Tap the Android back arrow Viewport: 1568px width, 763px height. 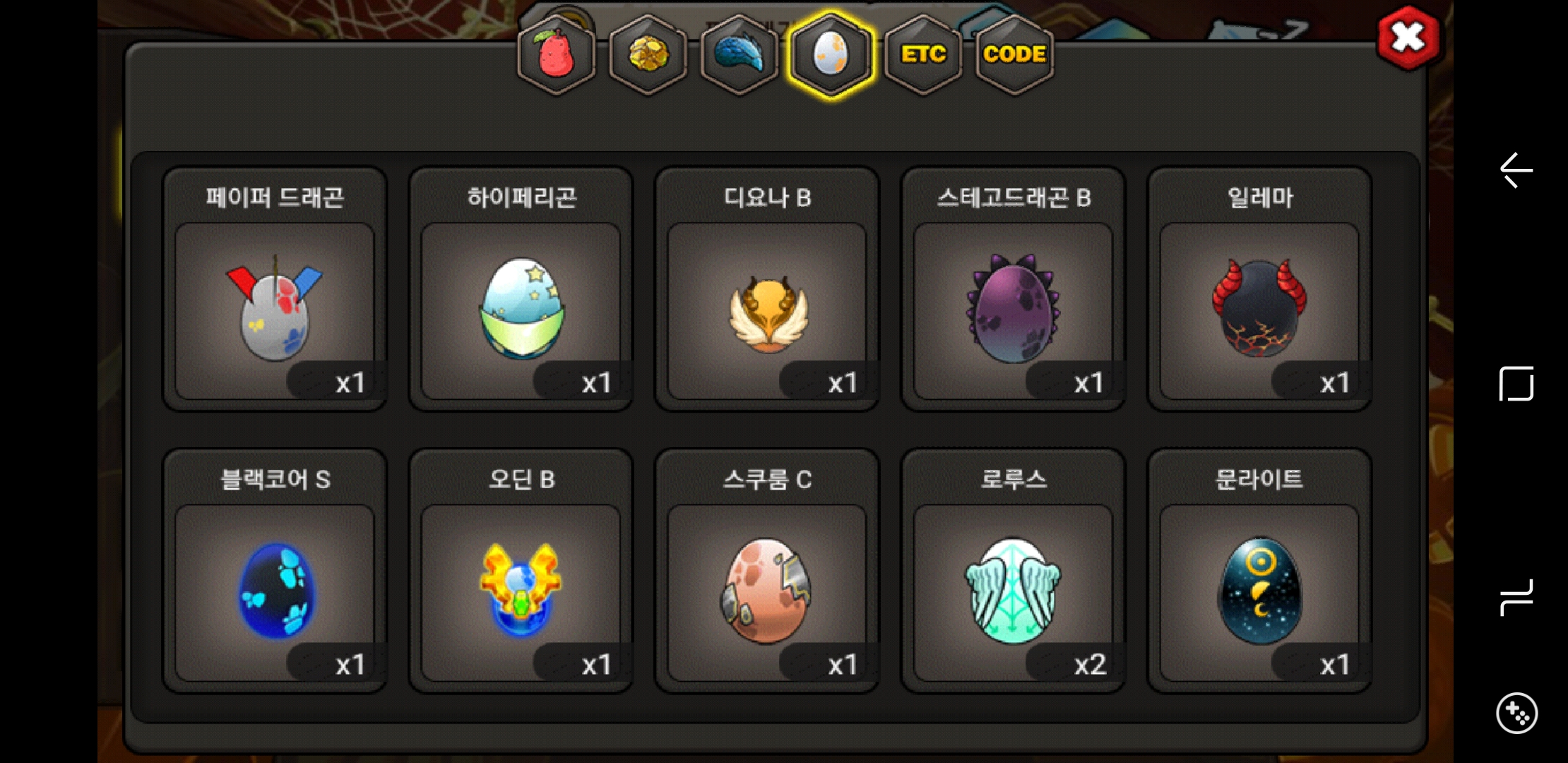tap(1516, 170)
